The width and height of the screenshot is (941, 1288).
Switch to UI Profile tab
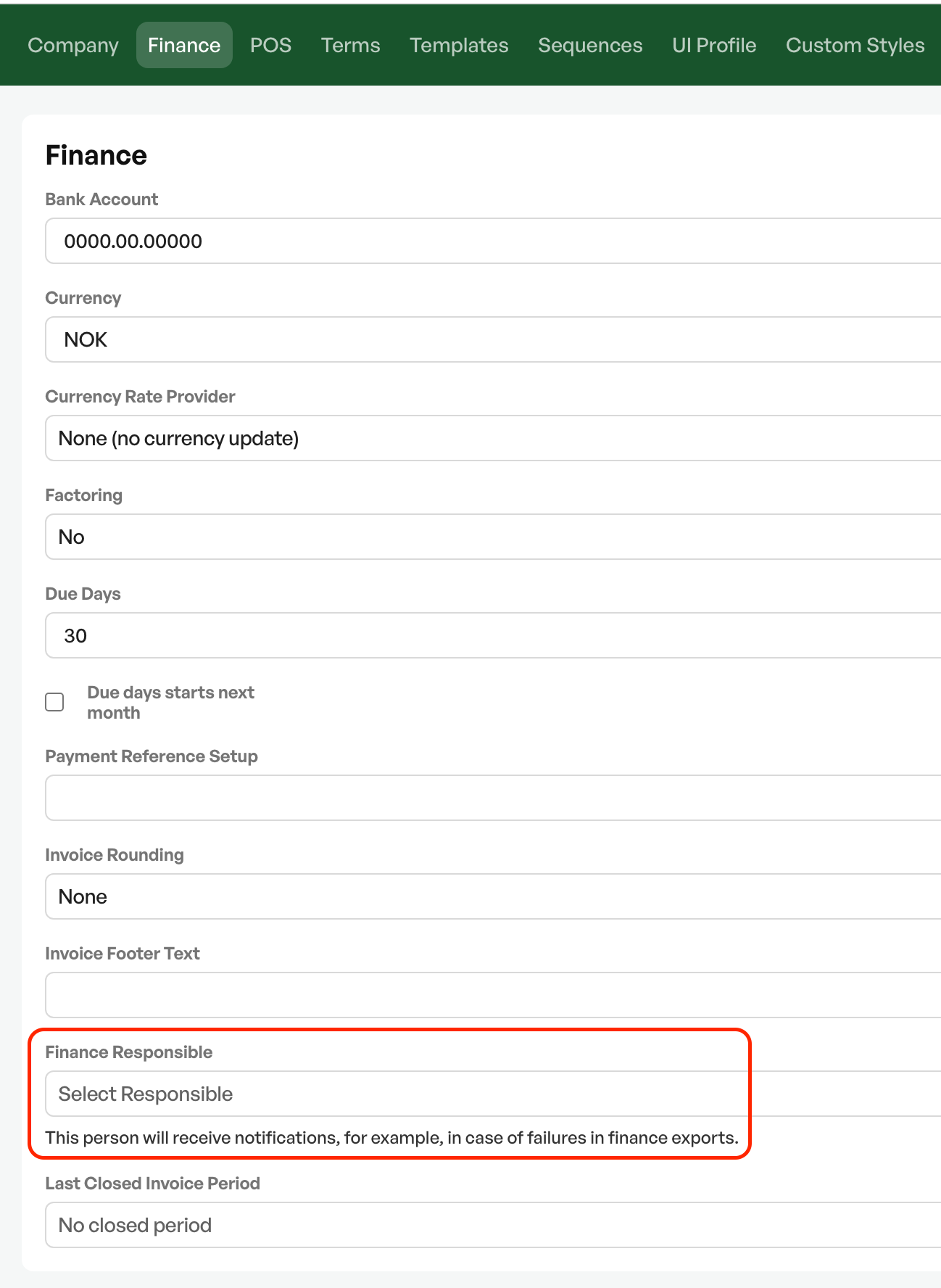point(714,45)
